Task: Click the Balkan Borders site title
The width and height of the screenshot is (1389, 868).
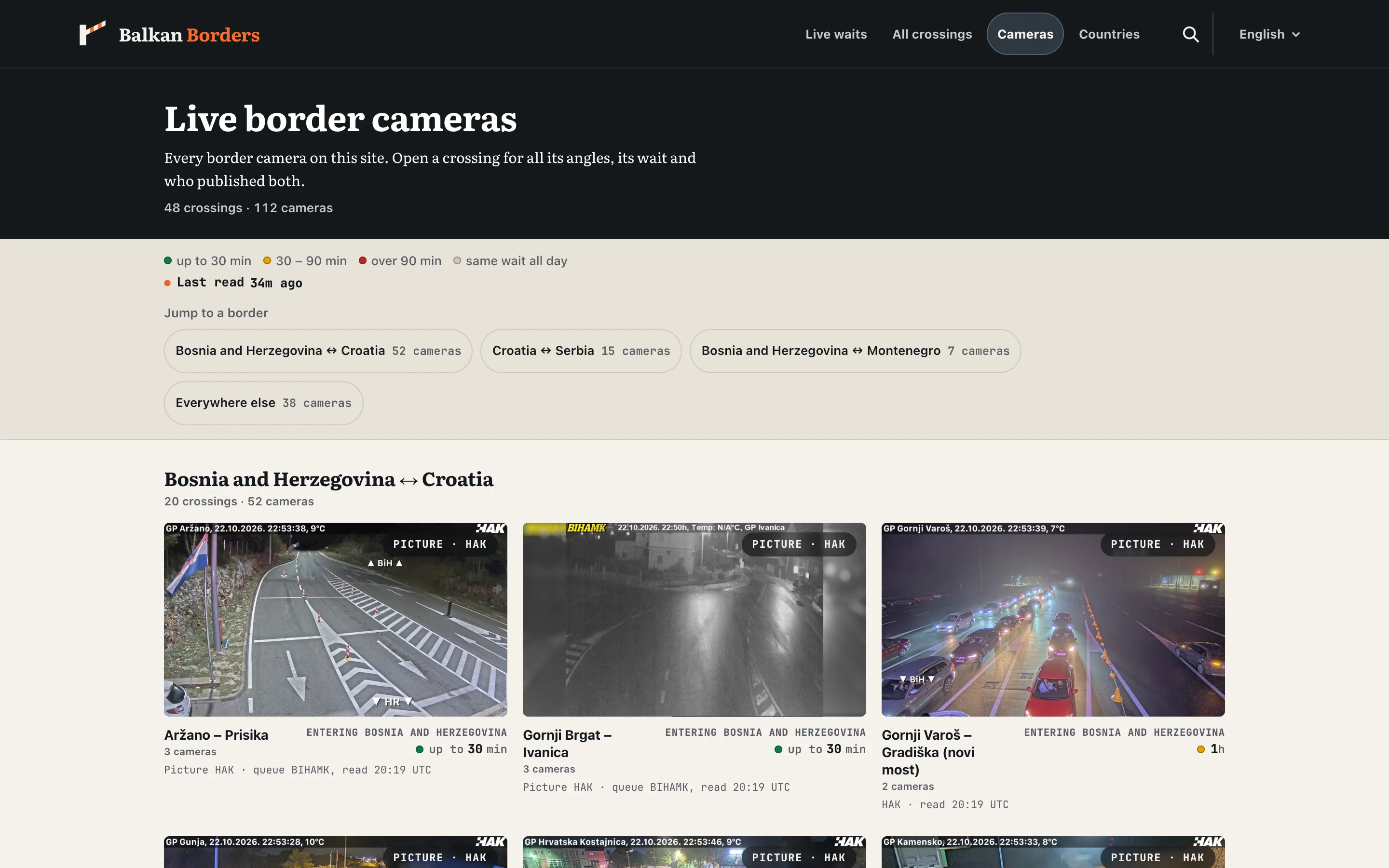Action: (x=190, y=35)
